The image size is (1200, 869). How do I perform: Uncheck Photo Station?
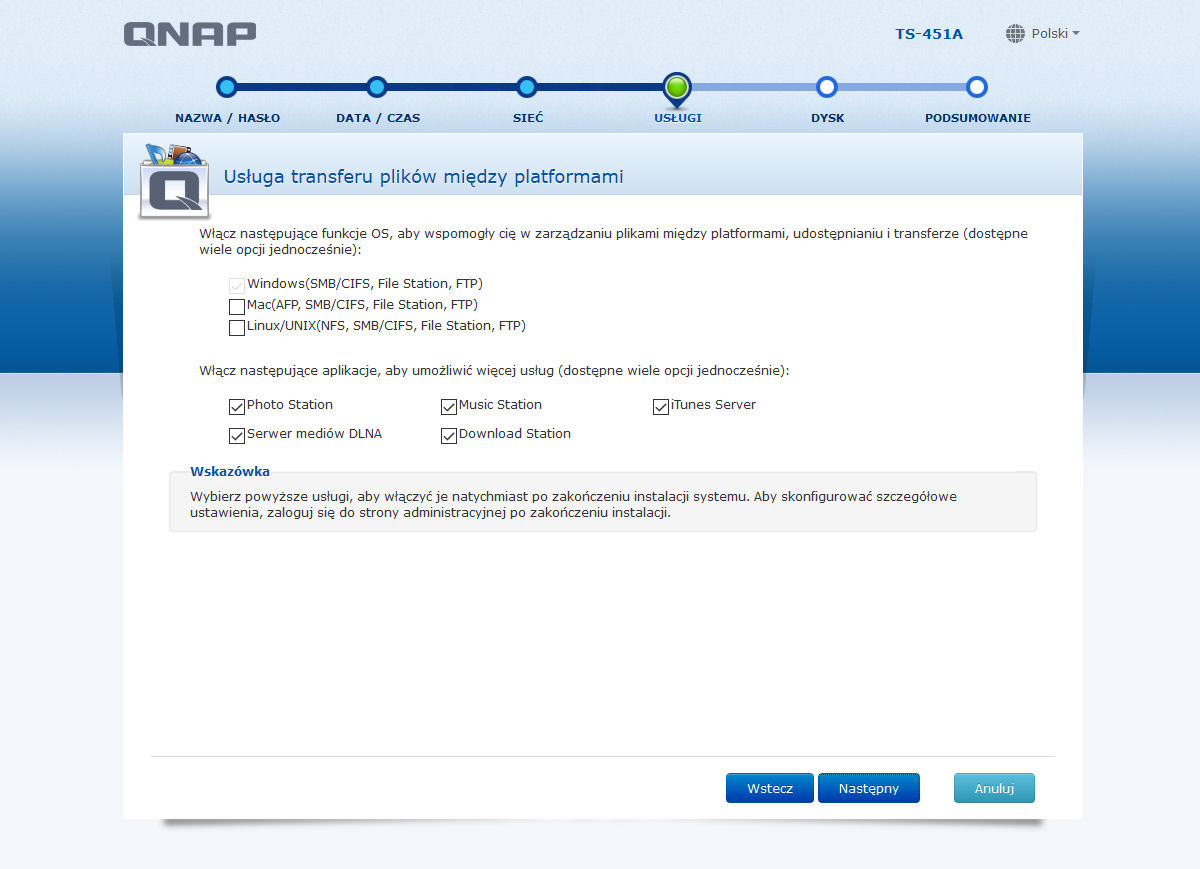pos(237,407)
